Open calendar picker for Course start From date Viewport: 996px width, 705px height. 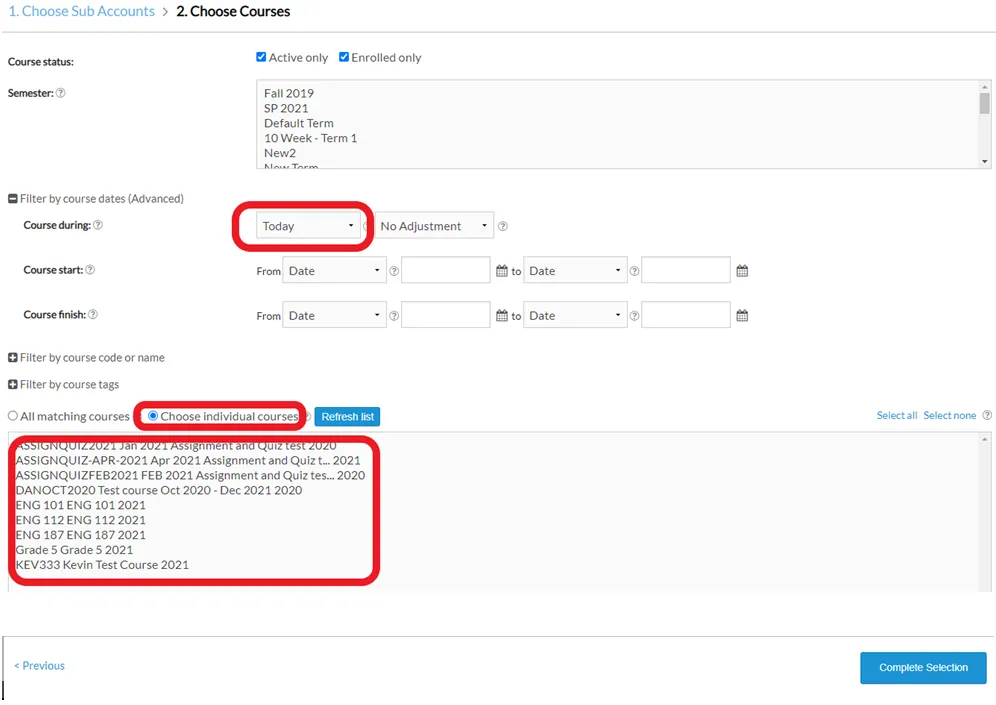coord(502,271)
